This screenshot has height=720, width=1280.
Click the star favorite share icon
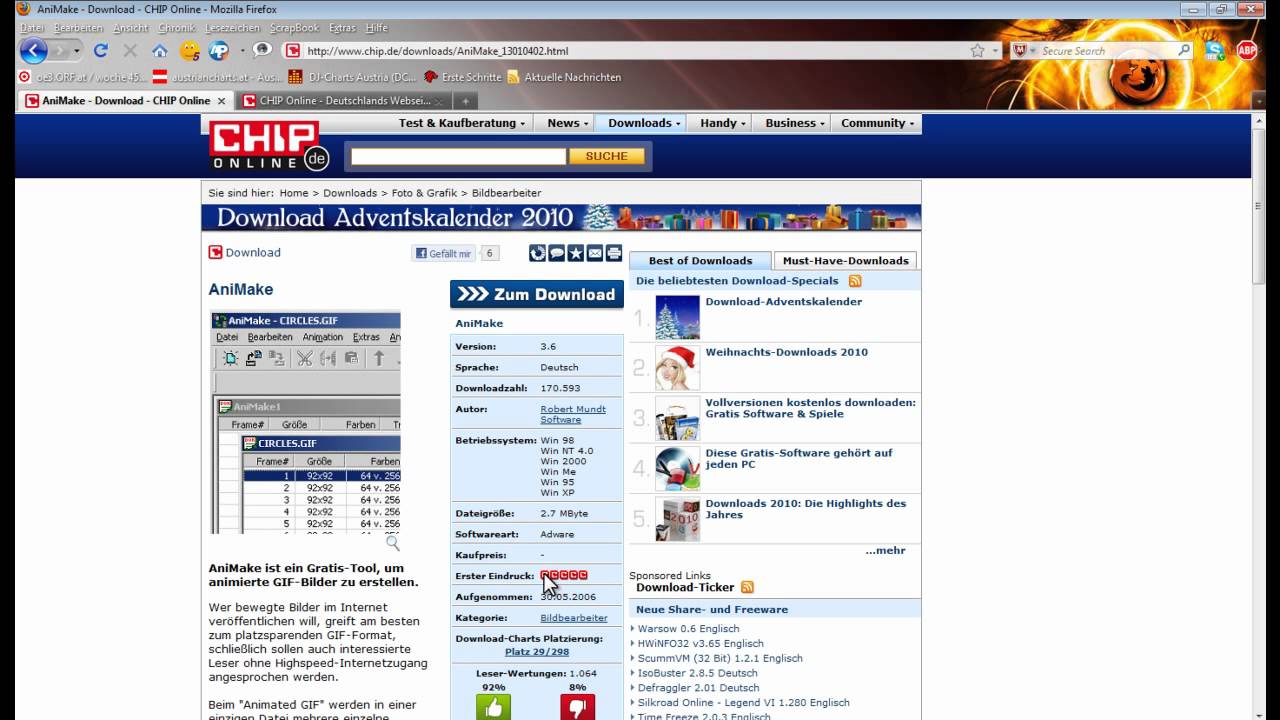[x=576, y=253]
